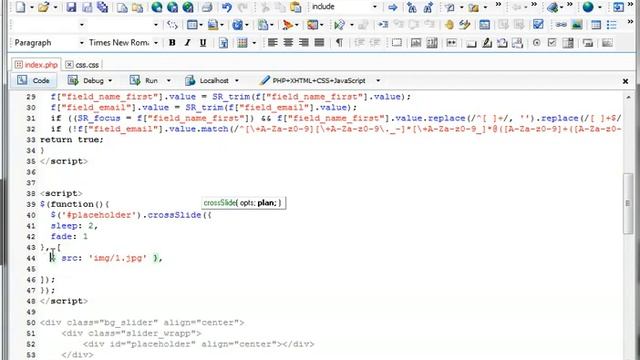Click the checkbox form element icon
The height and width of the screenshot is (360, 640).
pyautogui.click(x=552, y=42)
